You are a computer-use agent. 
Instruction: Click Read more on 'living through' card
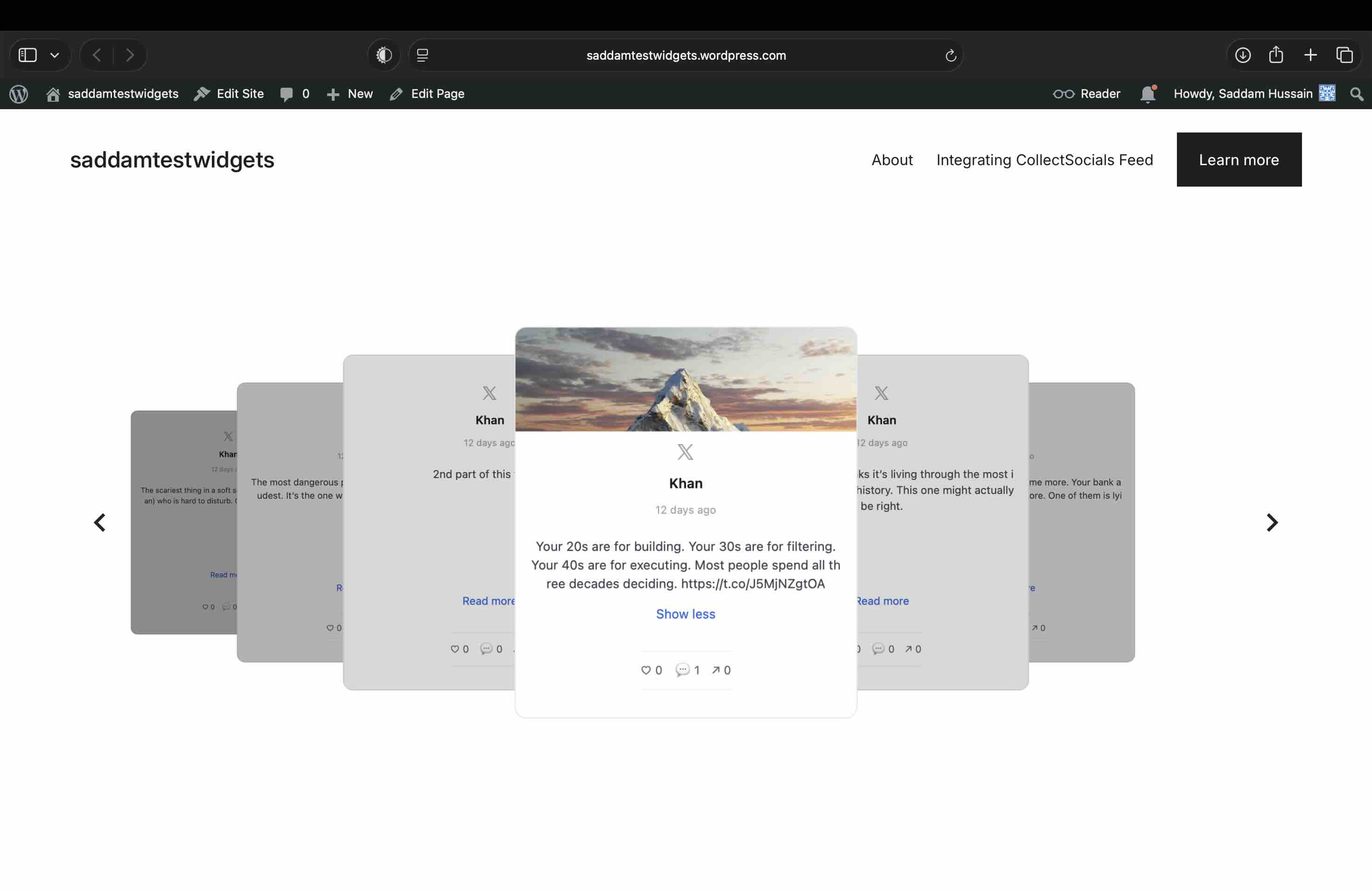tap(882, 601)
